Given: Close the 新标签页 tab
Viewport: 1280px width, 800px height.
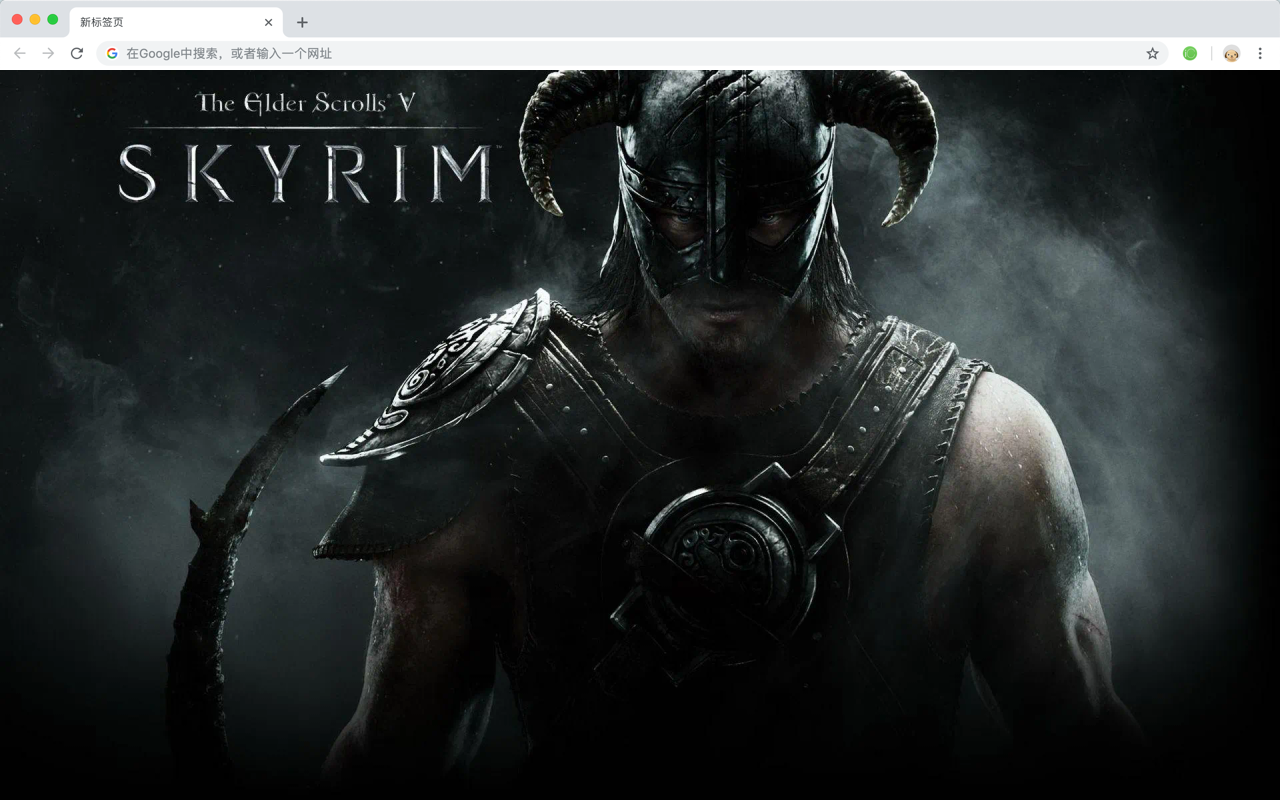Looking at the screenshot, I should pyautogui.click(x=268, y=22).
